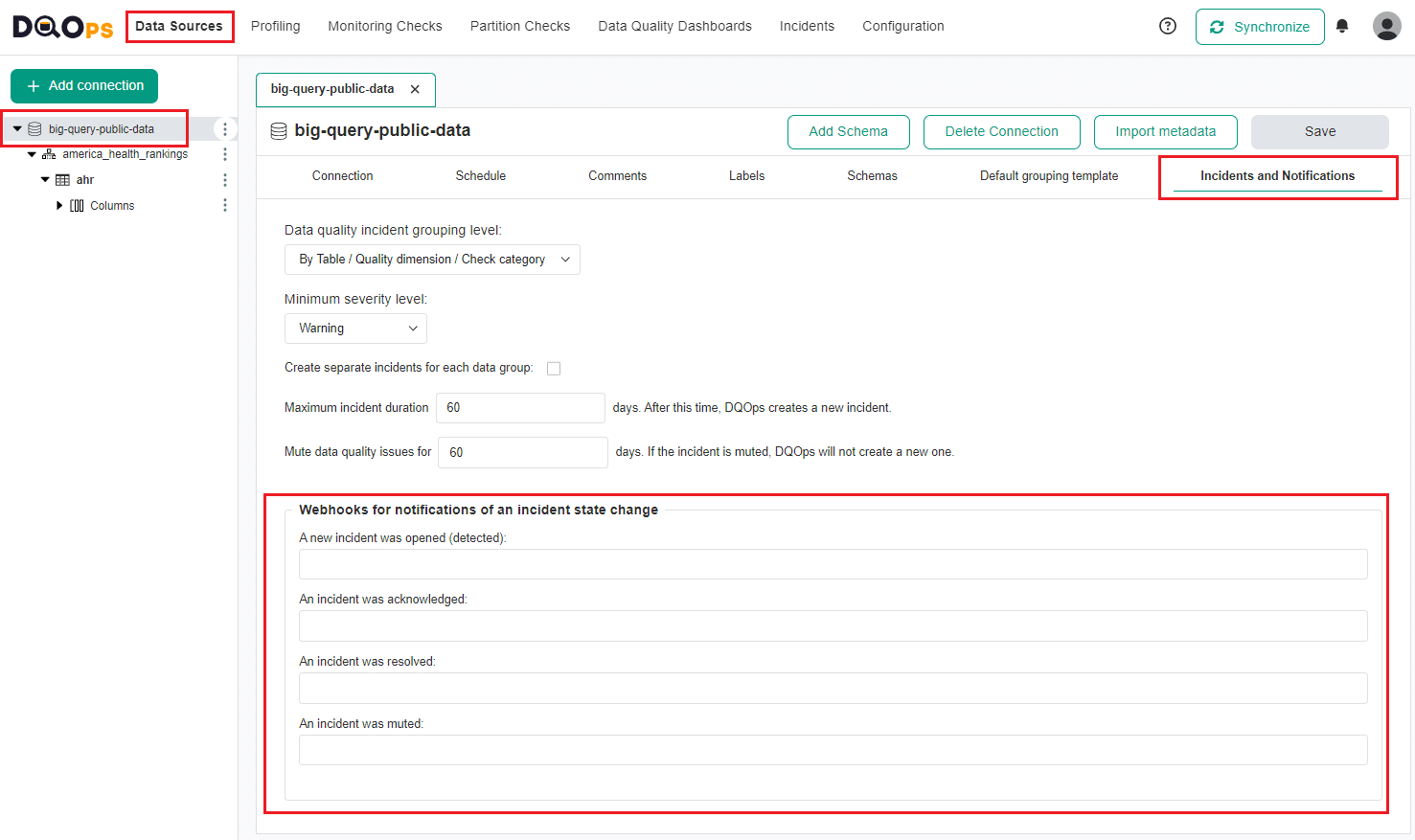Open the three-dot menu for the ahr table
Viewport: 1415px width, 840px height.
(x=224, y=179)
